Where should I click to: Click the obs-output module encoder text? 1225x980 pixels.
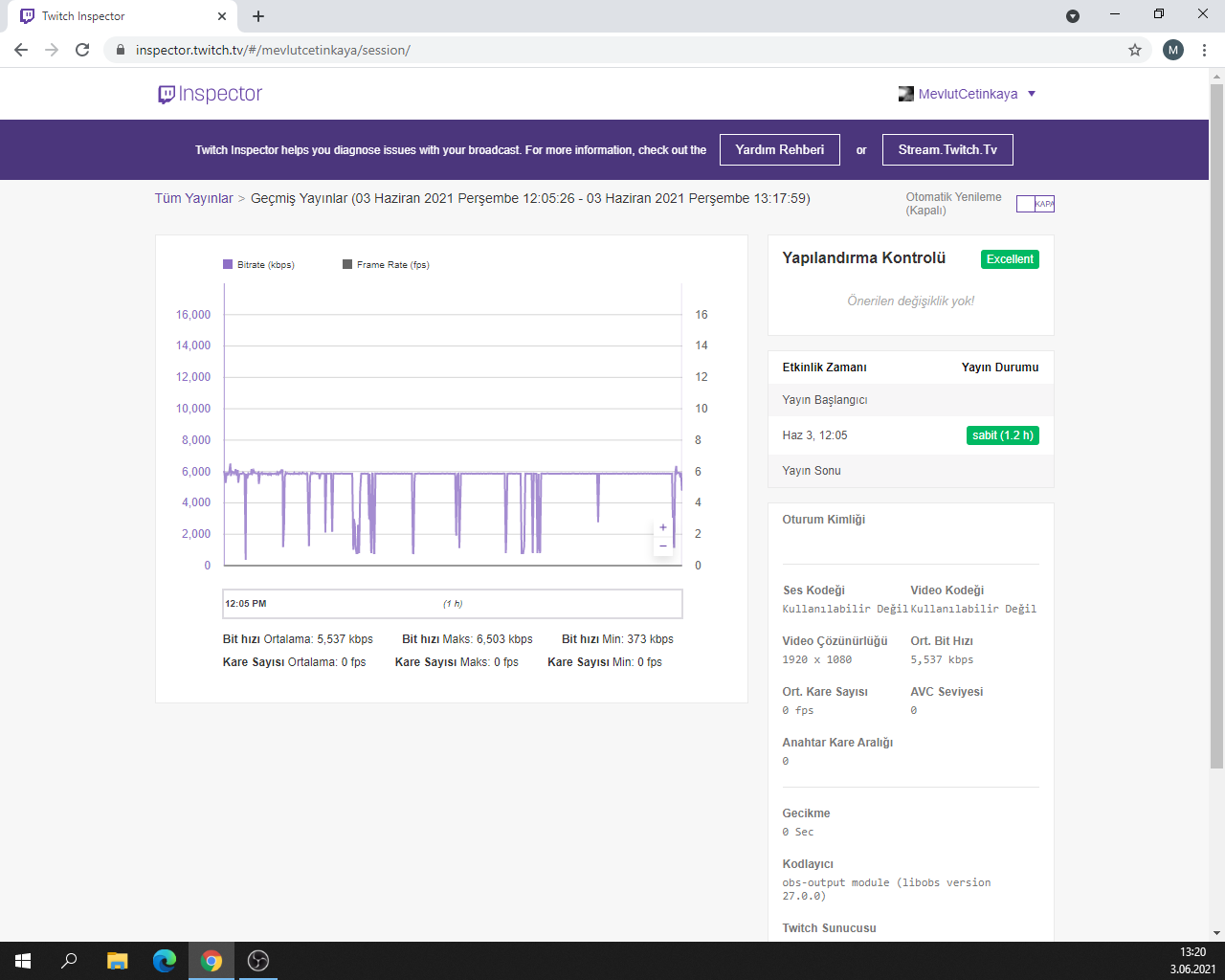886,889
